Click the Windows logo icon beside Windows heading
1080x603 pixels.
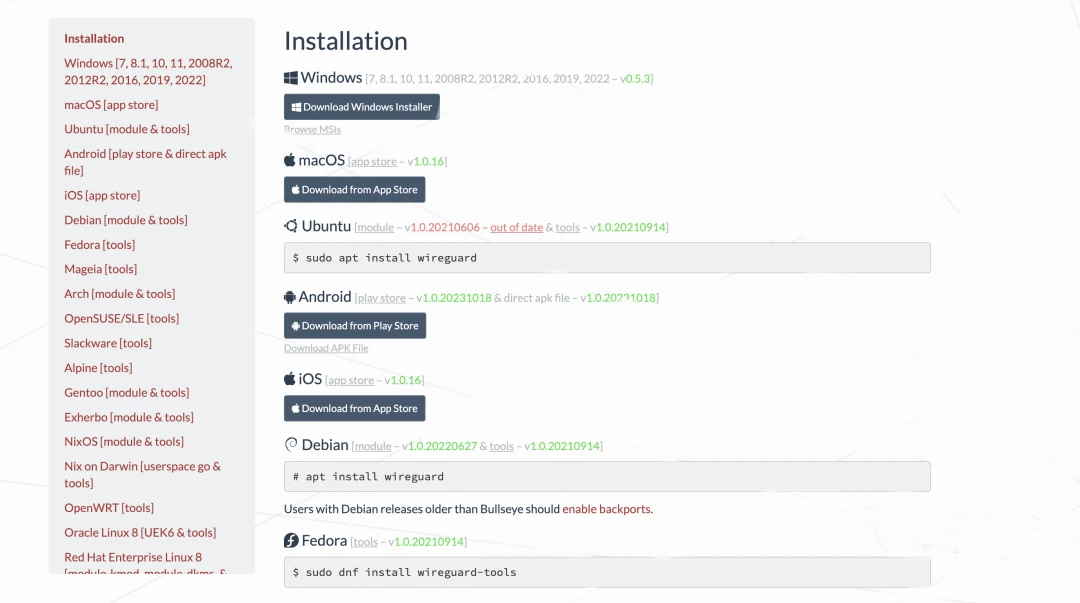click(x=291, y=78)
